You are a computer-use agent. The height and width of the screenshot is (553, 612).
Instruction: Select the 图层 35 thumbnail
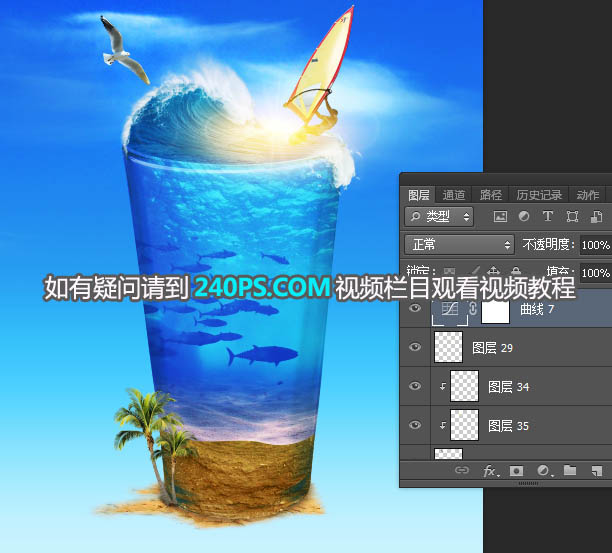[464, 425]
